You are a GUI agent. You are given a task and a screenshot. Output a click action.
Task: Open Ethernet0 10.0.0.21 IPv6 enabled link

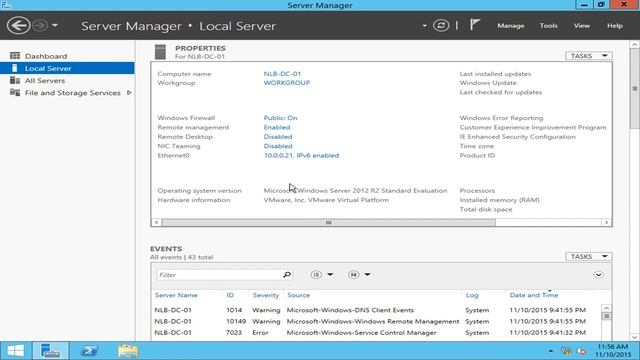point(301,156)
